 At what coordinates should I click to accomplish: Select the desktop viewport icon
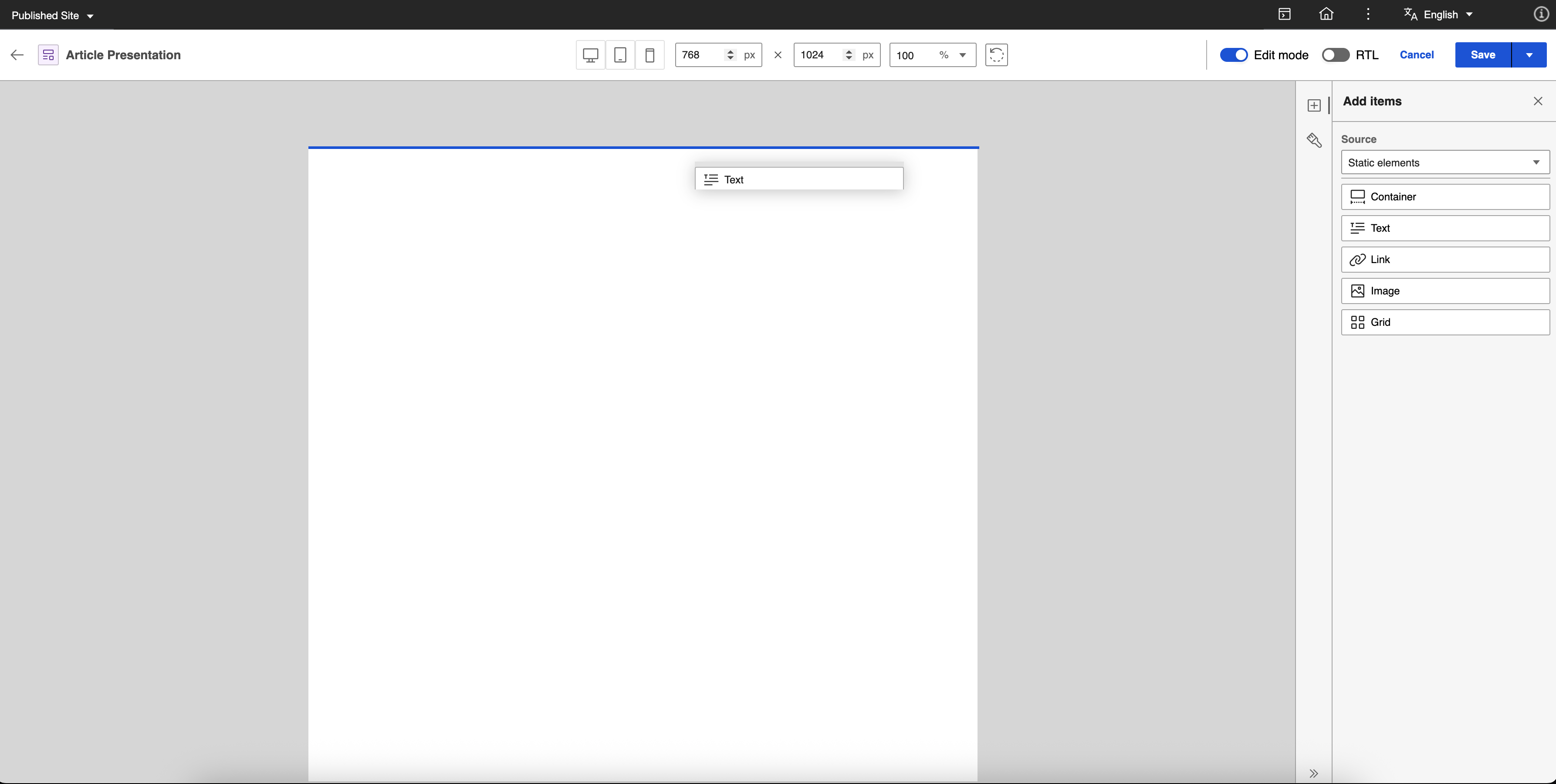pyautogui.click(x=590, y=55)
